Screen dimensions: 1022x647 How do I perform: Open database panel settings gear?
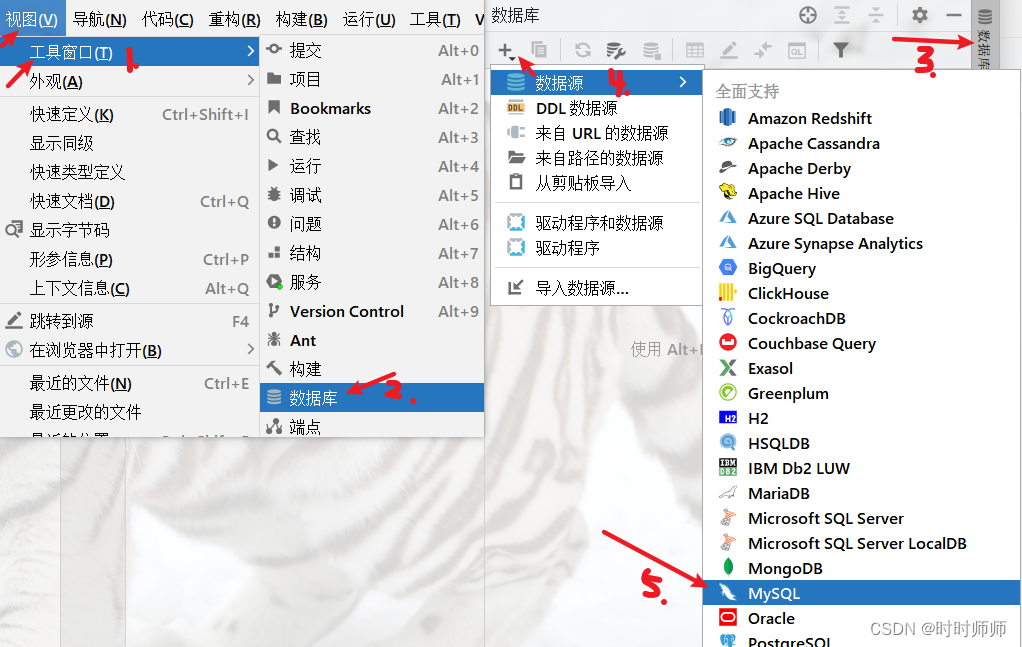click(920, 15)
